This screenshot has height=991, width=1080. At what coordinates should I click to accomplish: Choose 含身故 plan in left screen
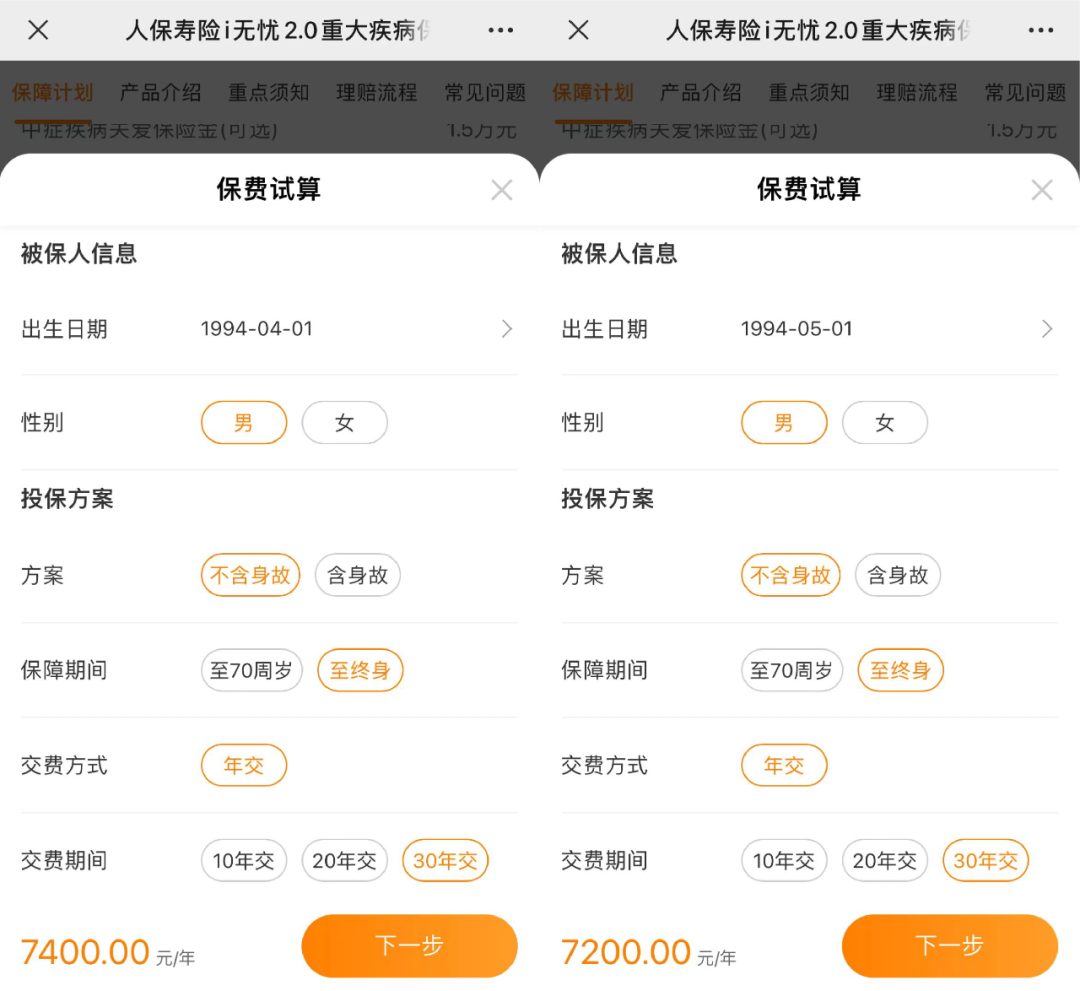click(357, 575)
